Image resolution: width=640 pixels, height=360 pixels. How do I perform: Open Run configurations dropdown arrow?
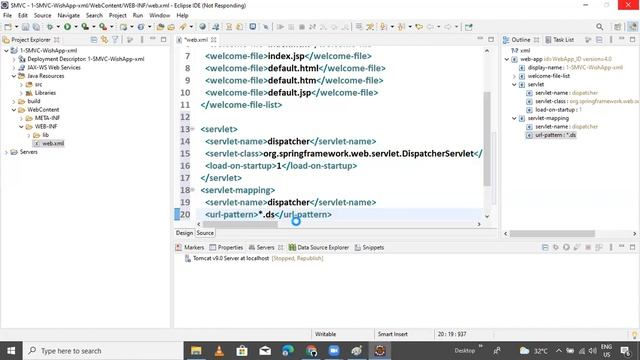[76, 27]
